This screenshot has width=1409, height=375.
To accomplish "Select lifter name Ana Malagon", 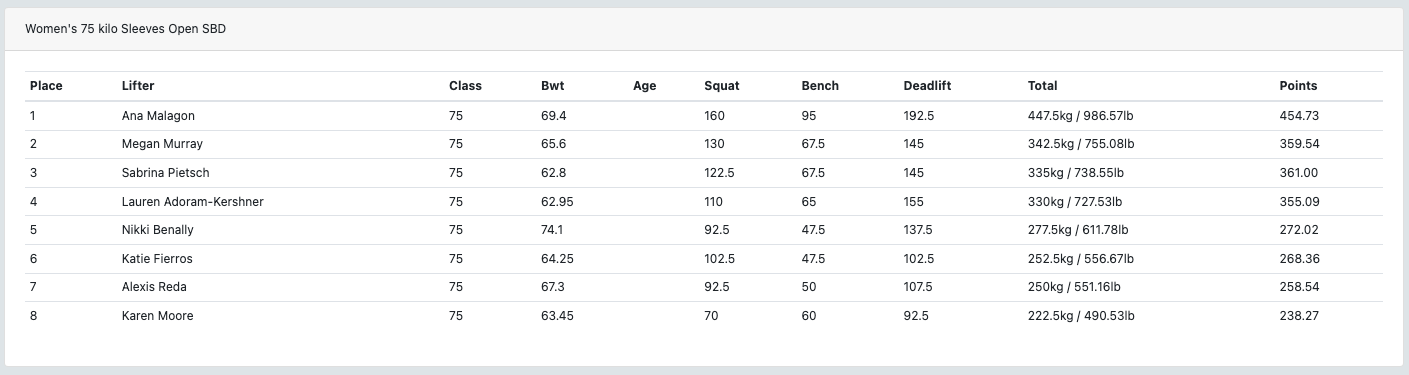I will tap(158, 116).
